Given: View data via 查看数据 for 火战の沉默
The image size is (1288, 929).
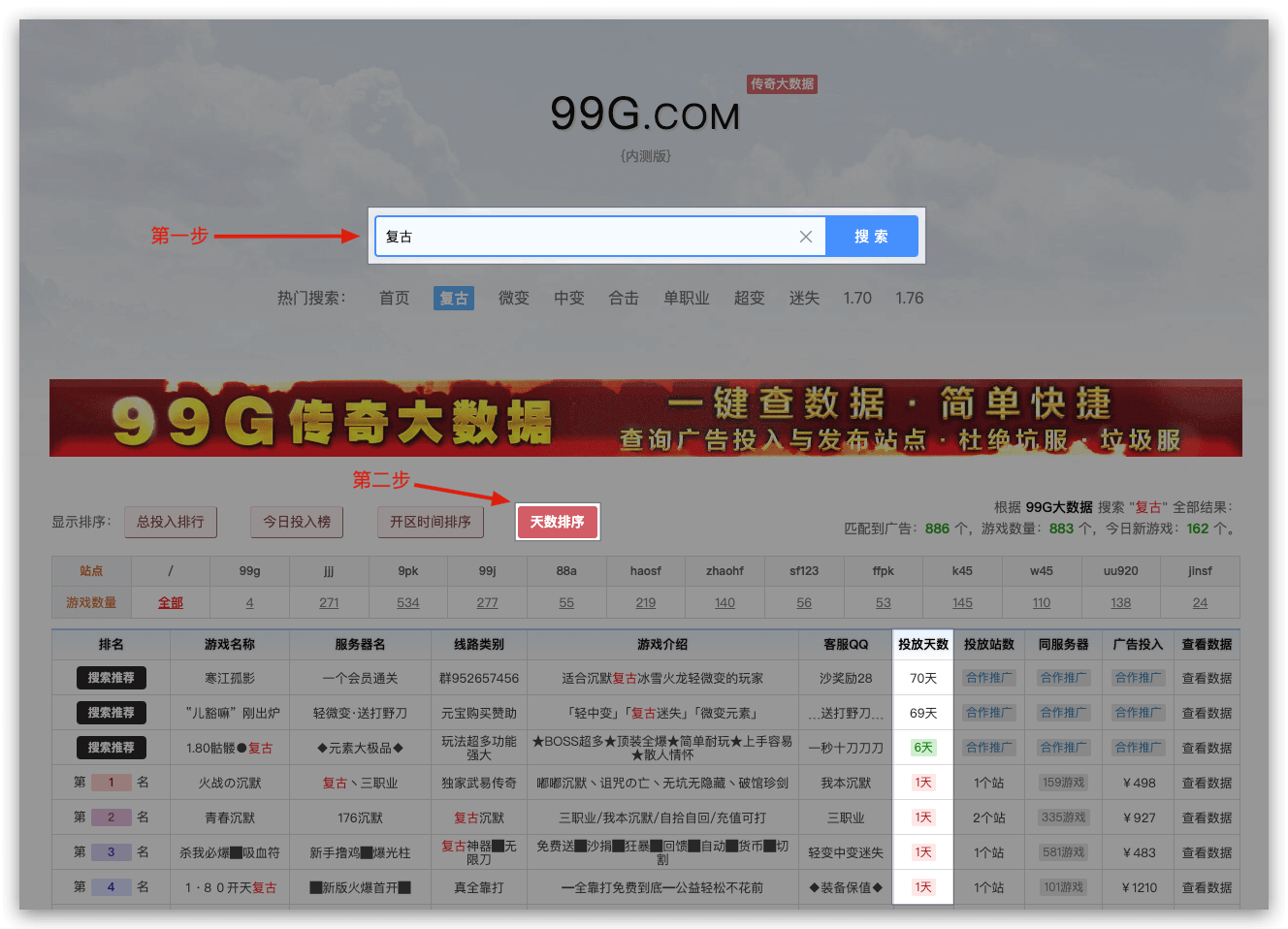Looking at the screenshot, I should 1207,783.
